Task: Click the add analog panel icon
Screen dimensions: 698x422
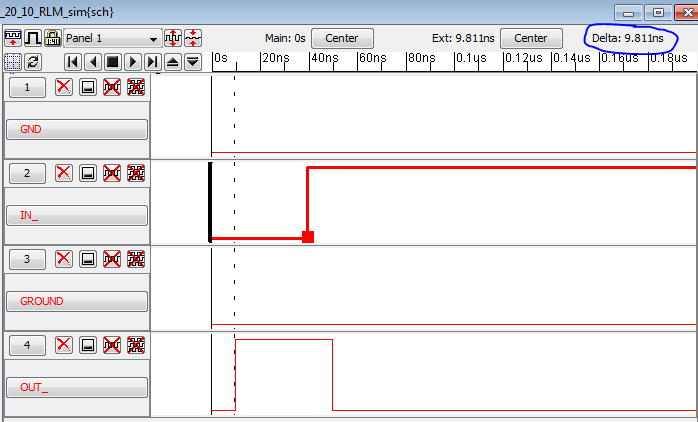Action: click(13, 38)
